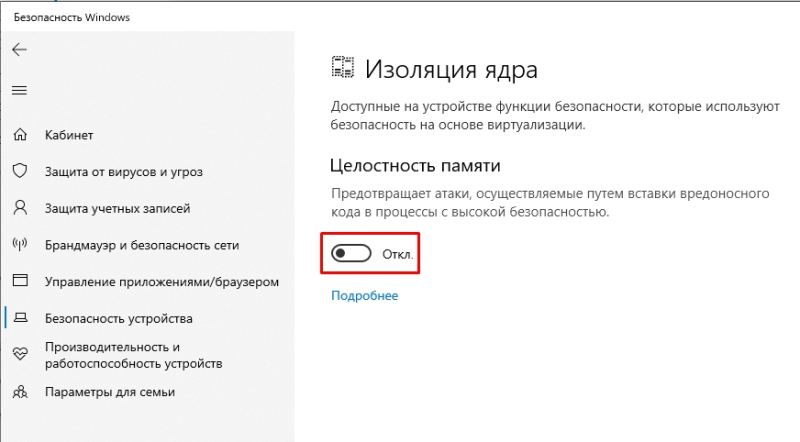The height and width of the screenshot is (442, 800).
Task: Open the hamburger navigation menu
Action: [x=19, y=91]
